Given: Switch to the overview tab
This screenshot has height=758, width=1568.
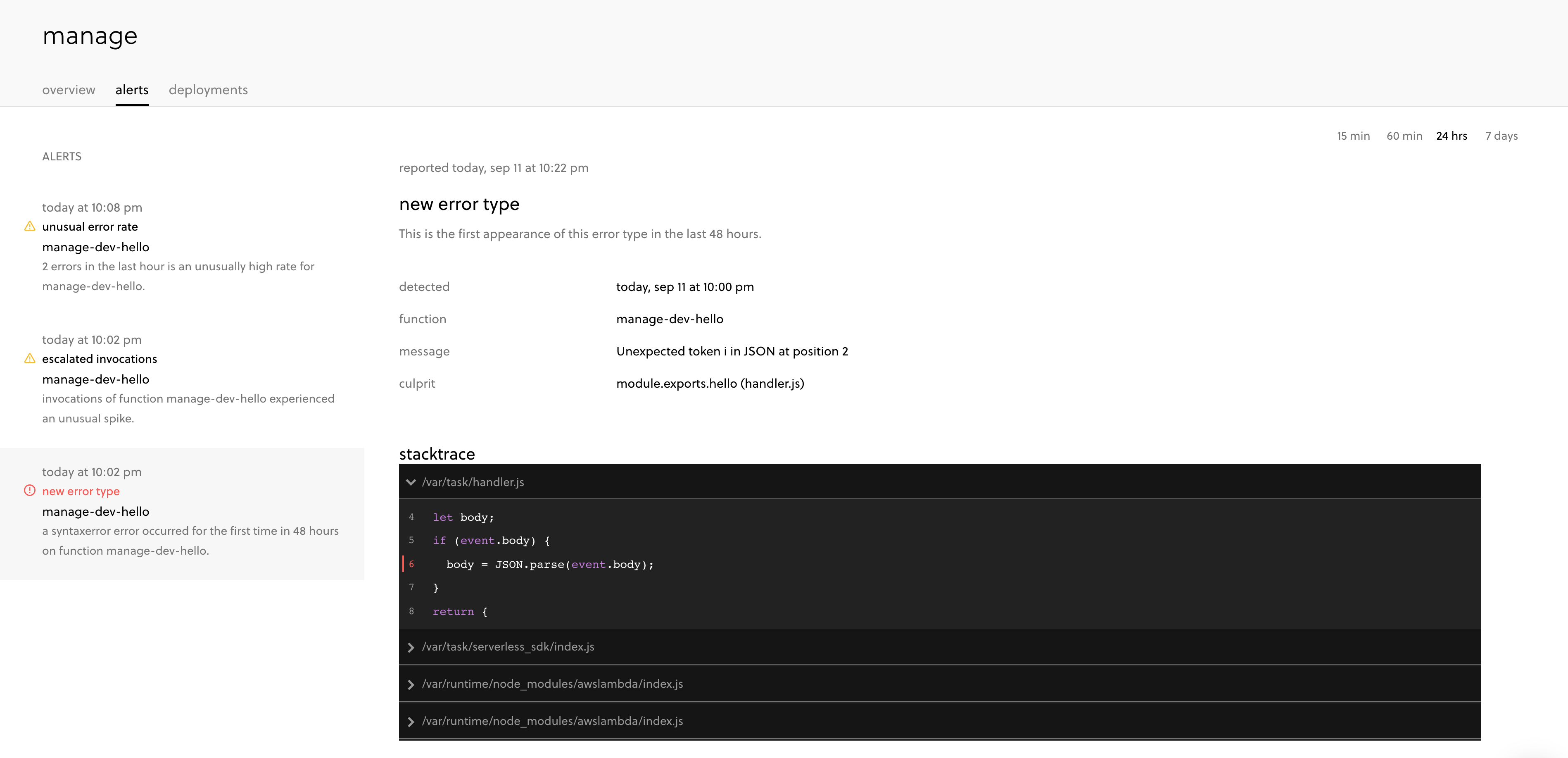Looking at the screenshot, I should 69,90.
